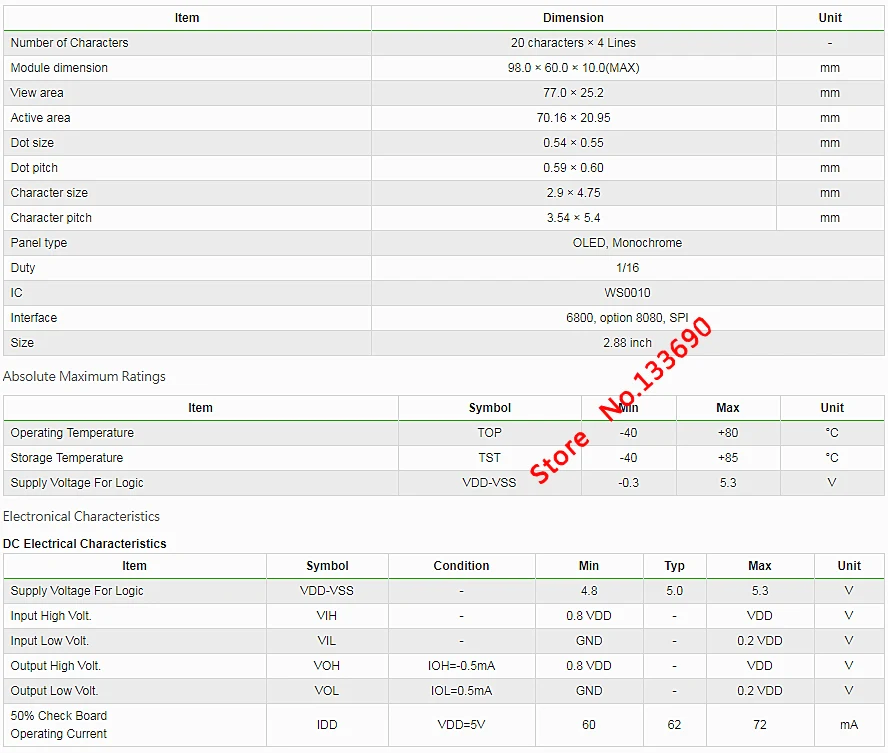Select the 'Input High Volt.' row label
Viewport: 888px width, 753px height.
(50, 615)
